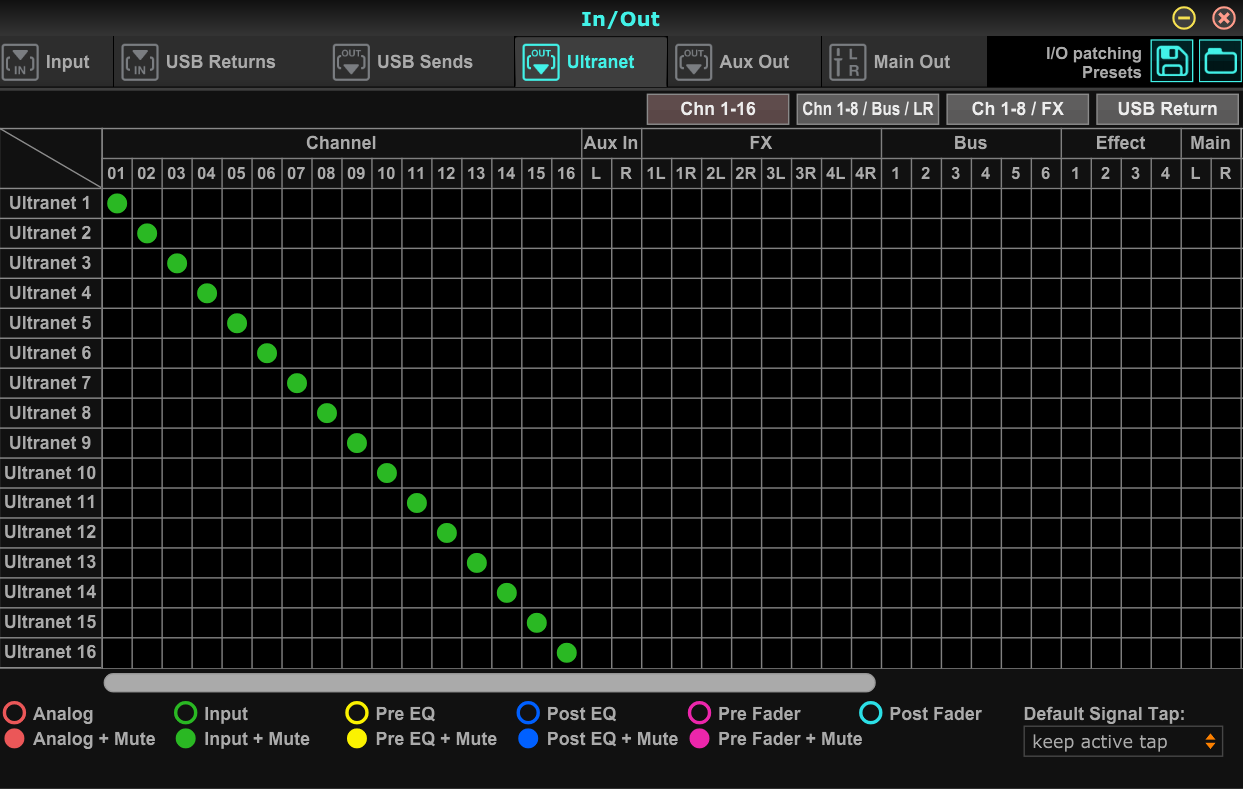Toggle Ultranet 1 to Channel 01 patch
The width and height of the screenshot is (1243, 789).
[x=117, y=203]
